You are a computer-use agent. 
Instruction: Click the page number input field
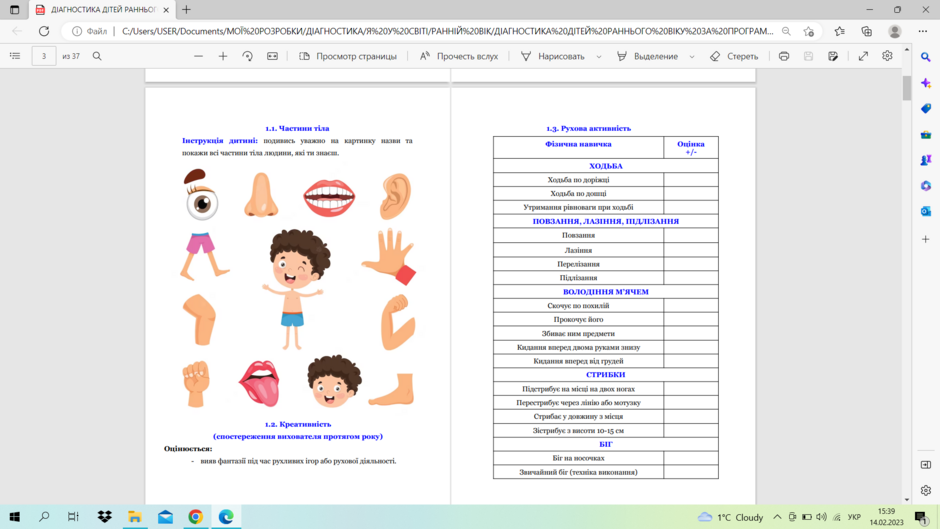click(x=44, y=56)
